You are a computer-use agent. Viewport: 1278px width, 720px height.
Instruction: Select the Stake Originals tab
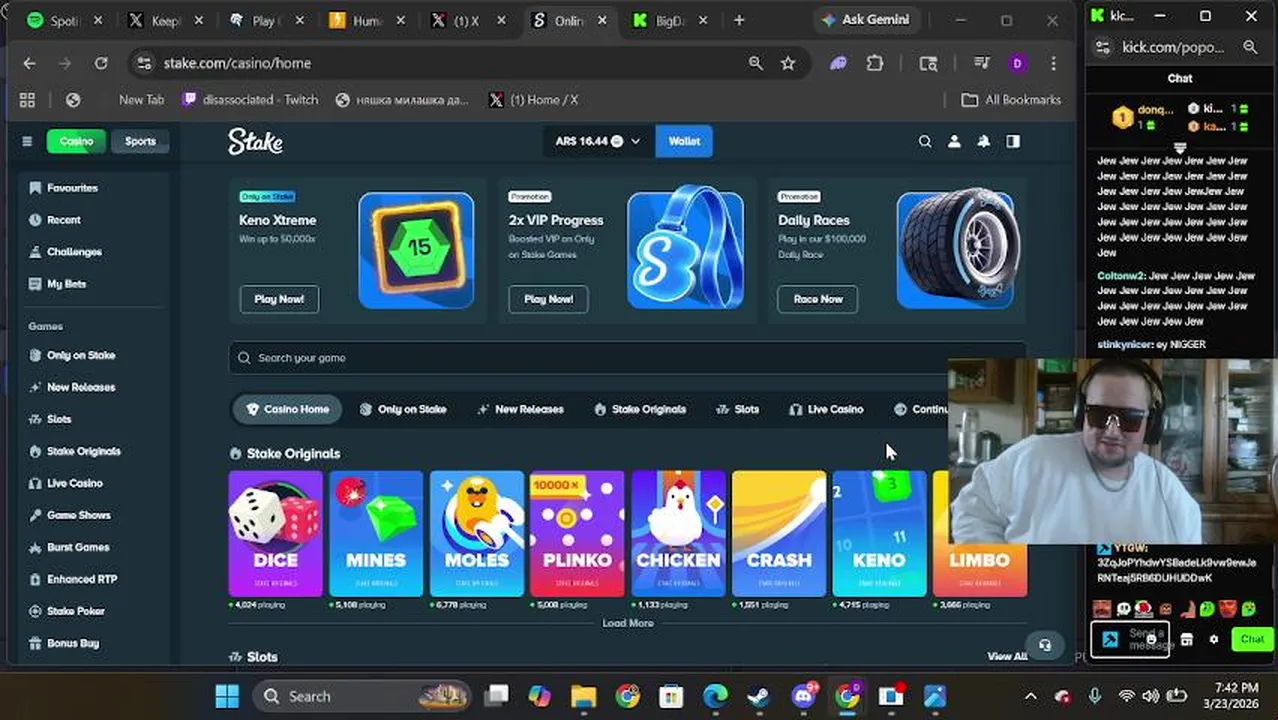click(639, 409)
